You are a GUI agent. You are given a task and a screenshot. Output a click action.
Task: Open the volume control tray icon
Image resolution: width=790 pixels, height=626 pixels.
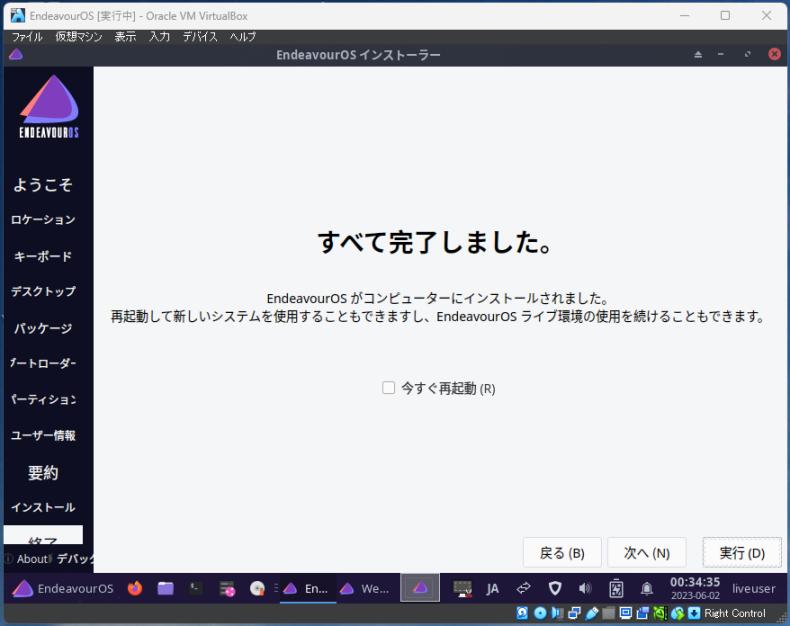[x=585, y=588]
